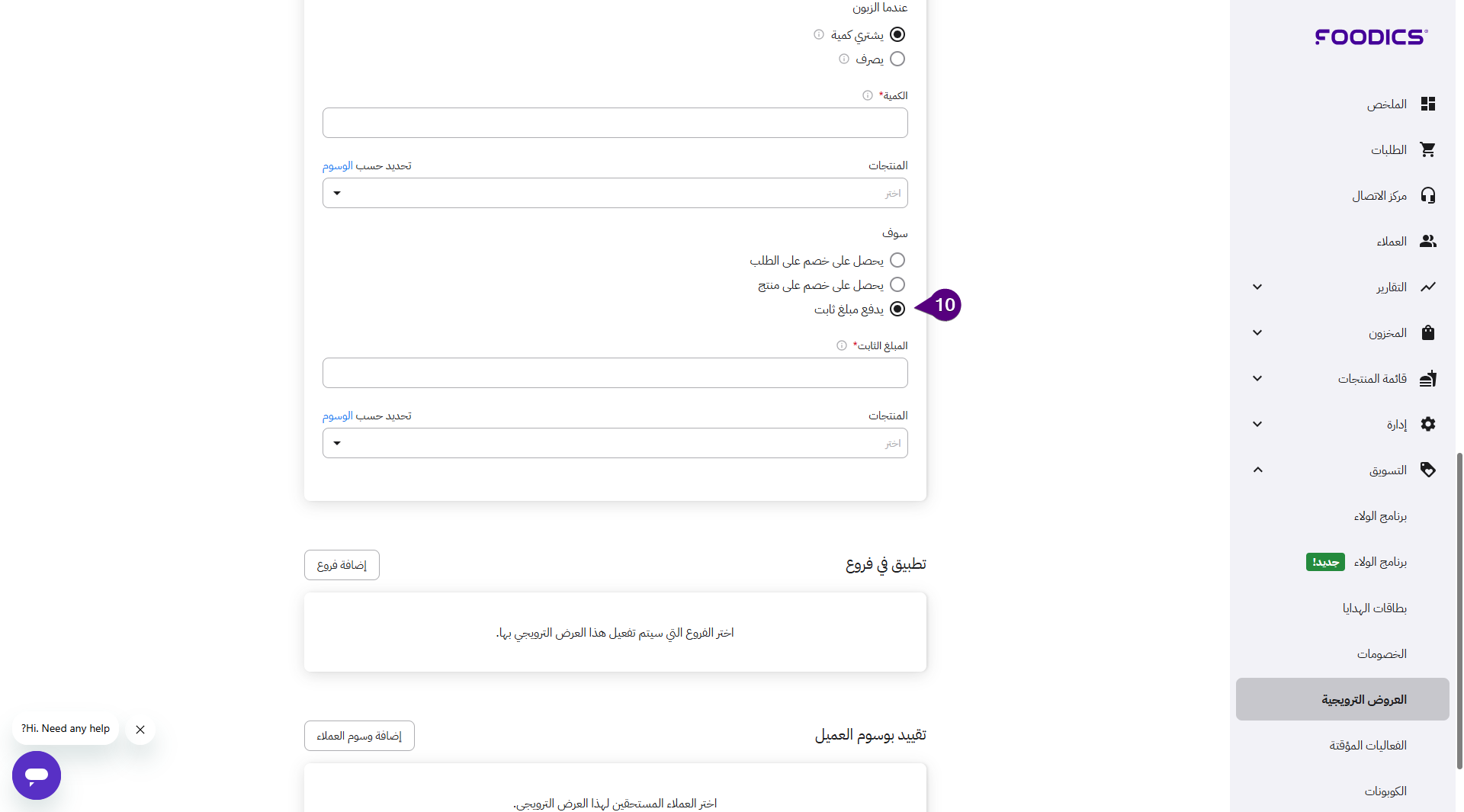This screenshot has width=1464, height=812.
Task: Click the إضافة فروع button
Action: coord(342,565)
